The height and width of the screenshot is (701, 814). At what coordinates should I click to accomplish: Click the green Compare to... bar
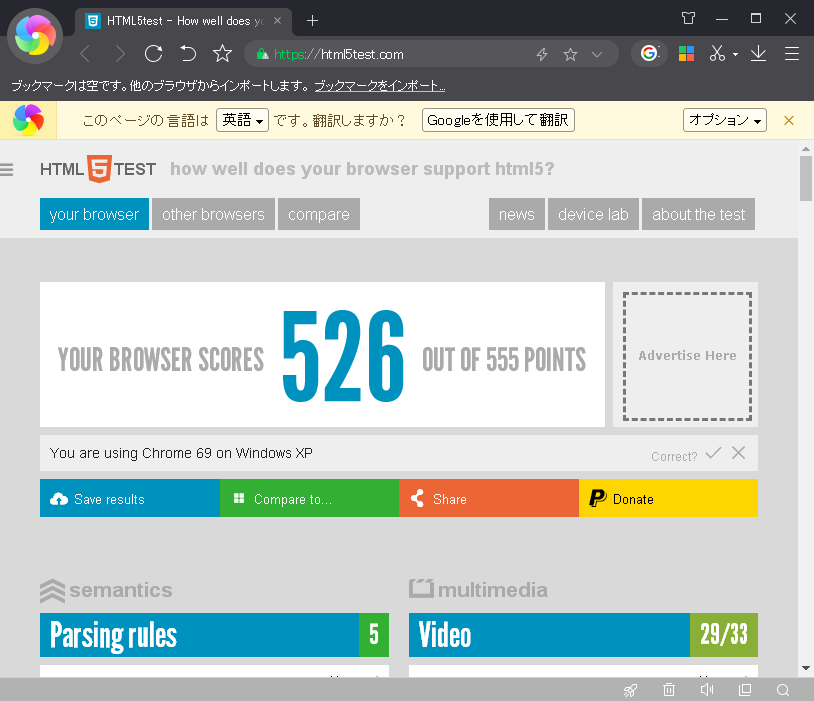pos(309,498)
